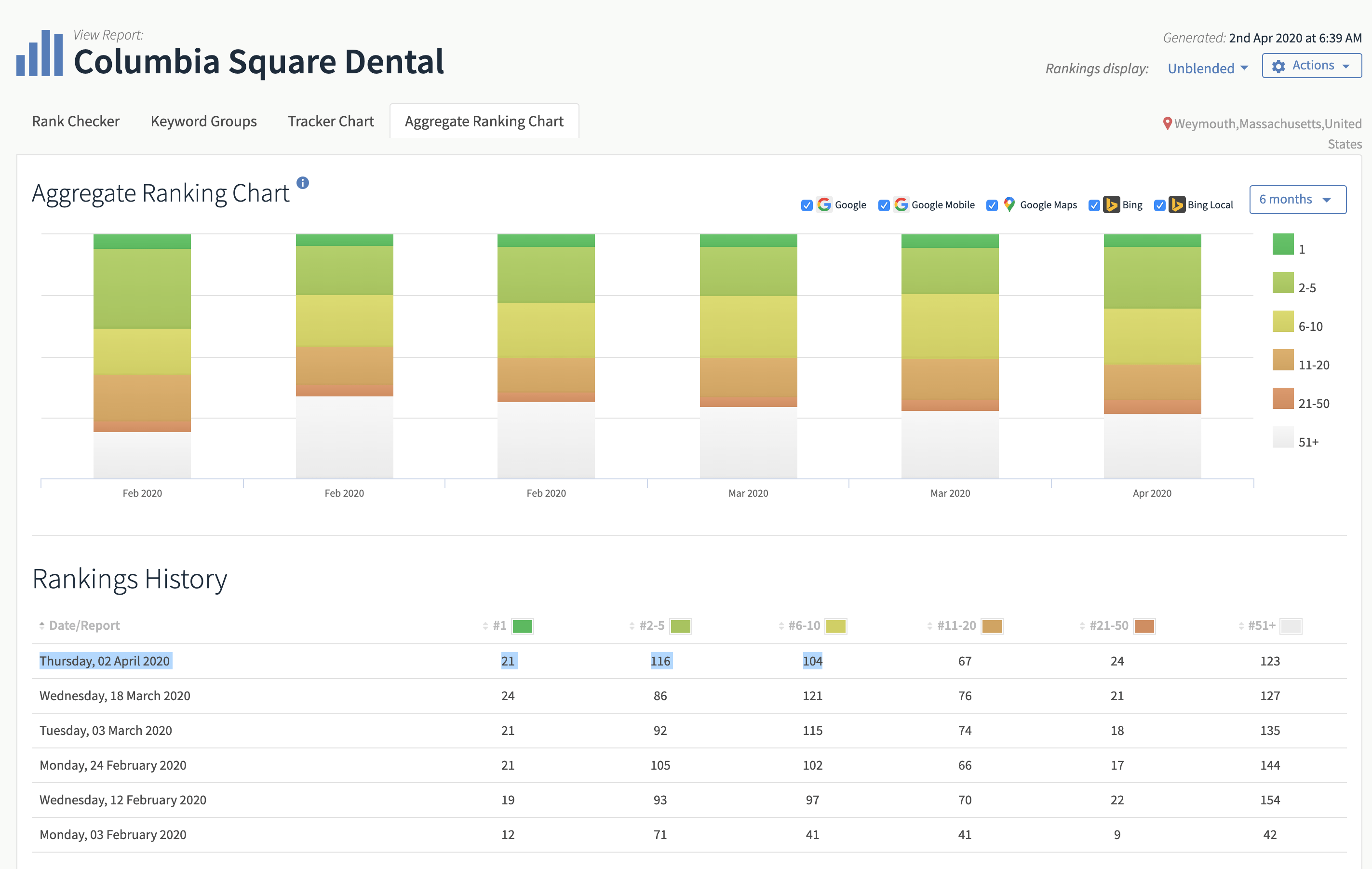The height and width of the screenshot is (869, 1372).
Task: Click the blue bar chart logo icon
Action: pyautogui.click(x=40, y=53)
